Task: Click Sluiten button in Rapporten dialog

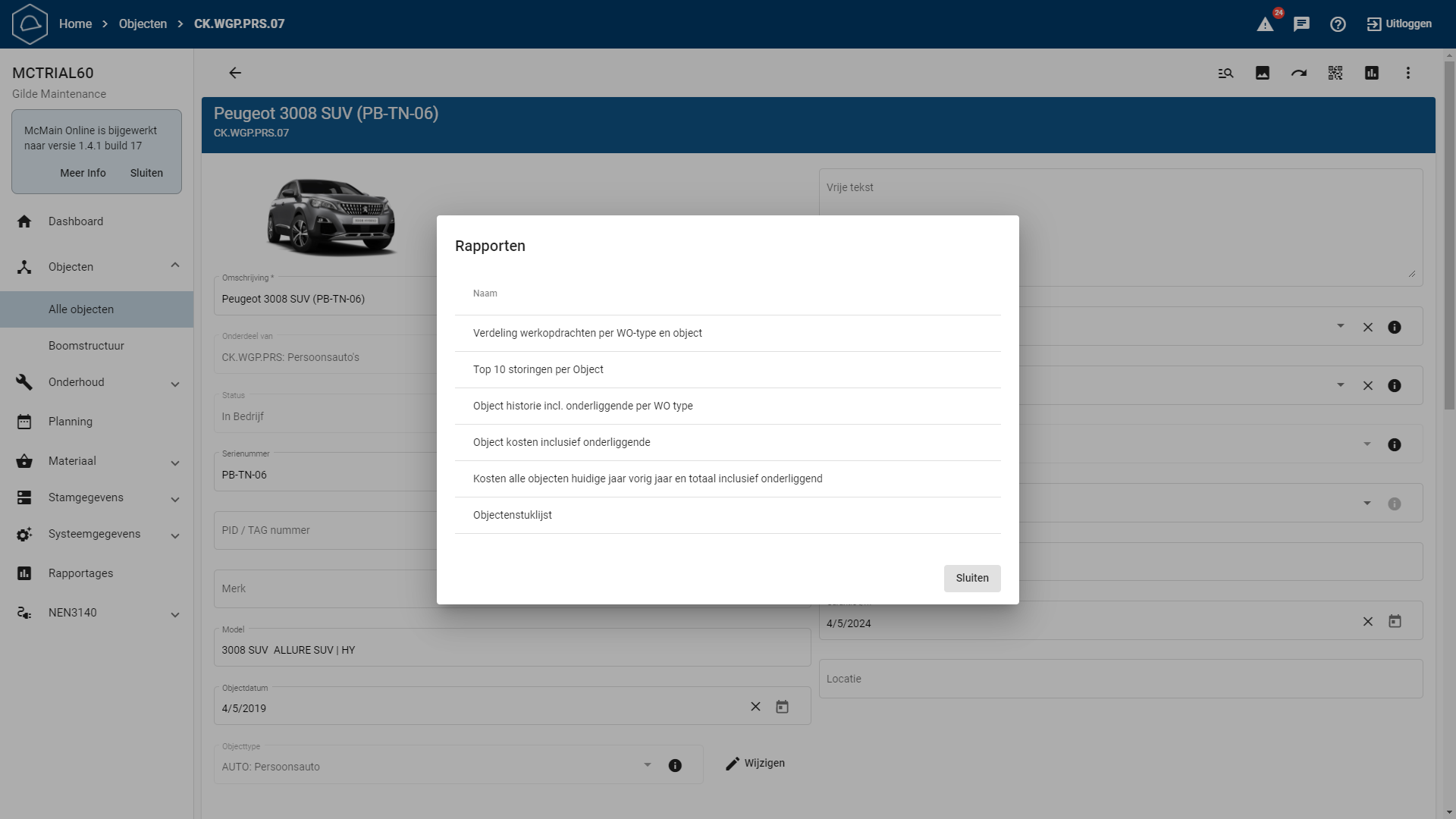Action: point(972,578)
